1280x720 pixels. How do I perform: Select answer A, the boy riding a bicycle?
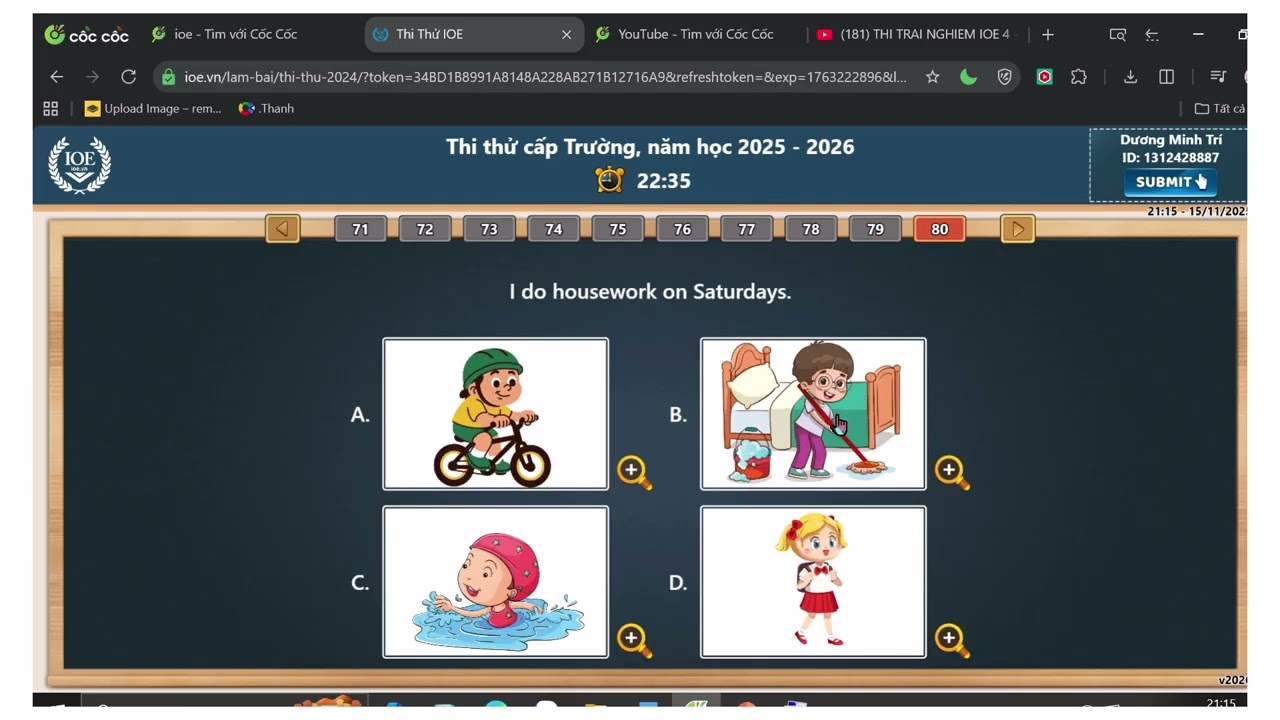[x=496, y=414]
